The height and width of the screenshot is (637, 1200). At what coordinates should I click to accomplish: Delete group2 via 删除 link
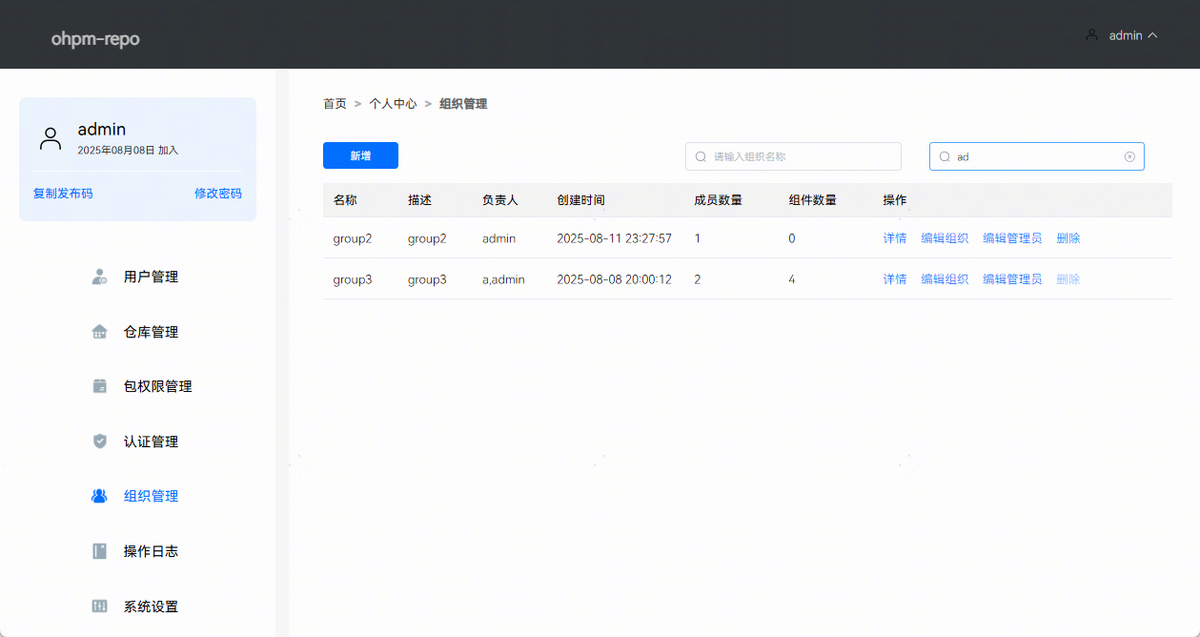pos(1068,238)
